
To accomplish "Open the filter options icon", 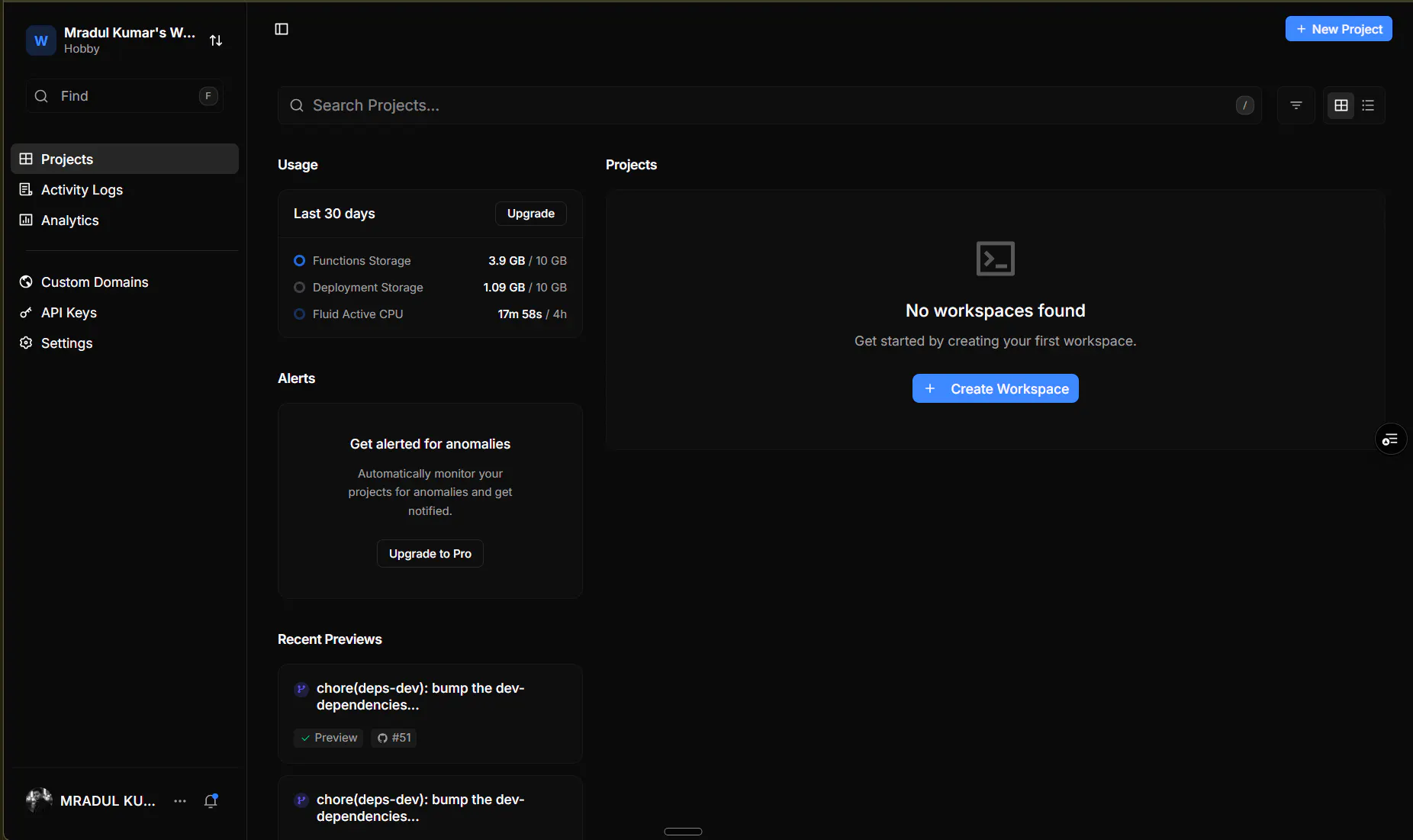I will click(x=1296, y=105).
